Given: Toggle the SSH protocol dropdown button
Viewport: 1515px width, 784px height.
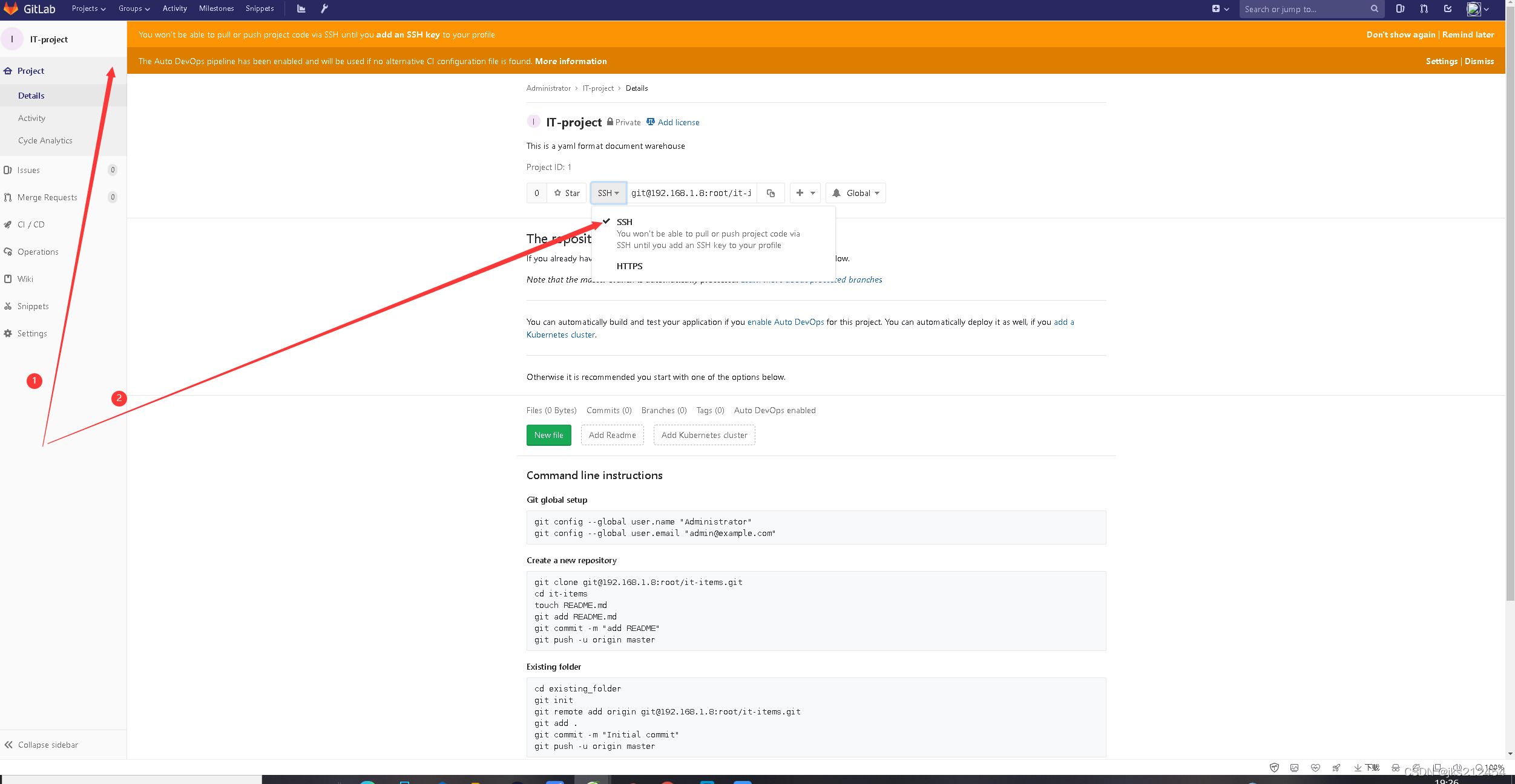Looking at the screenshot, I should point(608,193).
